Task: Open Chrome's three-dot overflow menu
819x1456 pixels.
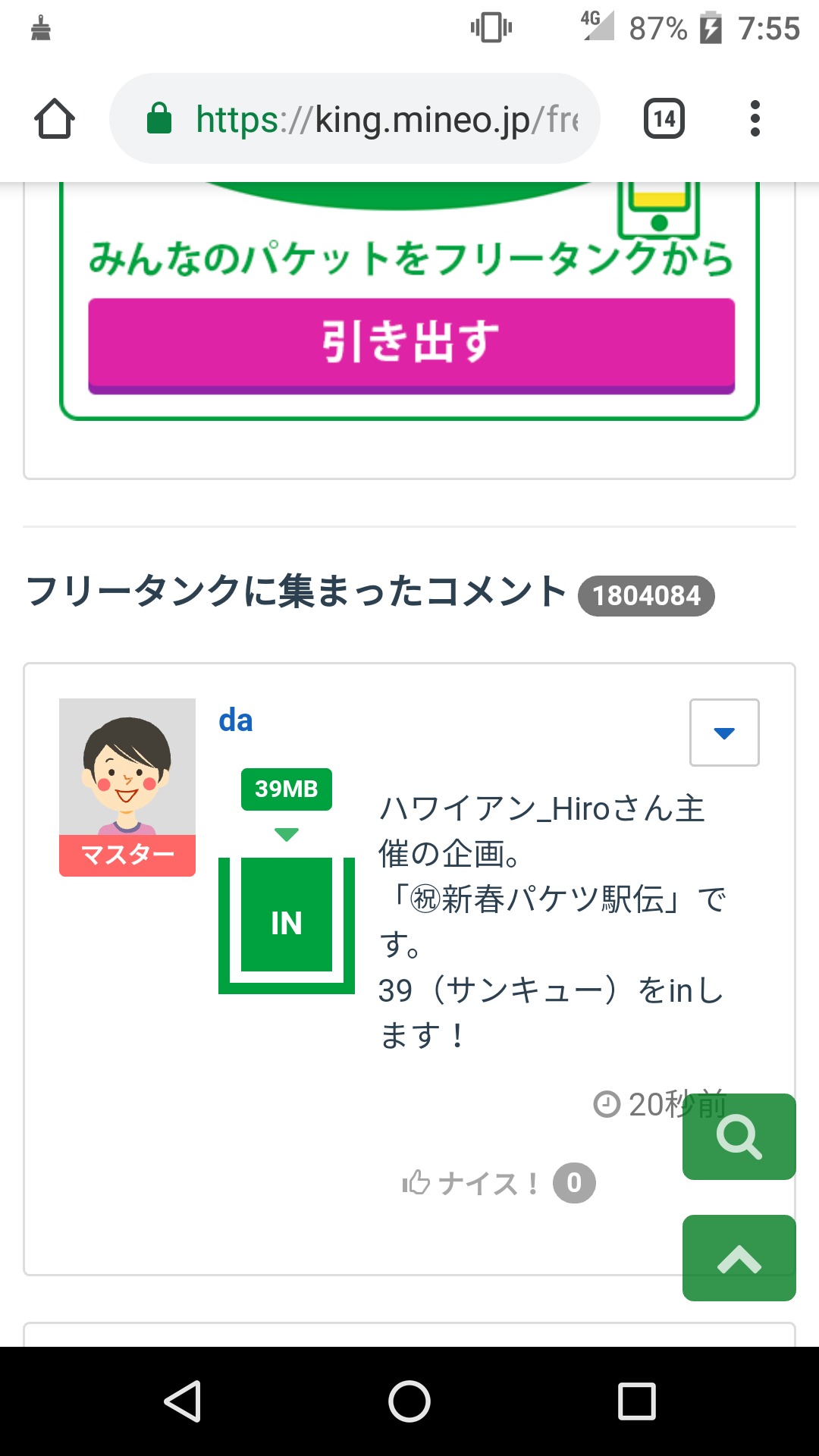Action: [x=755, y=119]
